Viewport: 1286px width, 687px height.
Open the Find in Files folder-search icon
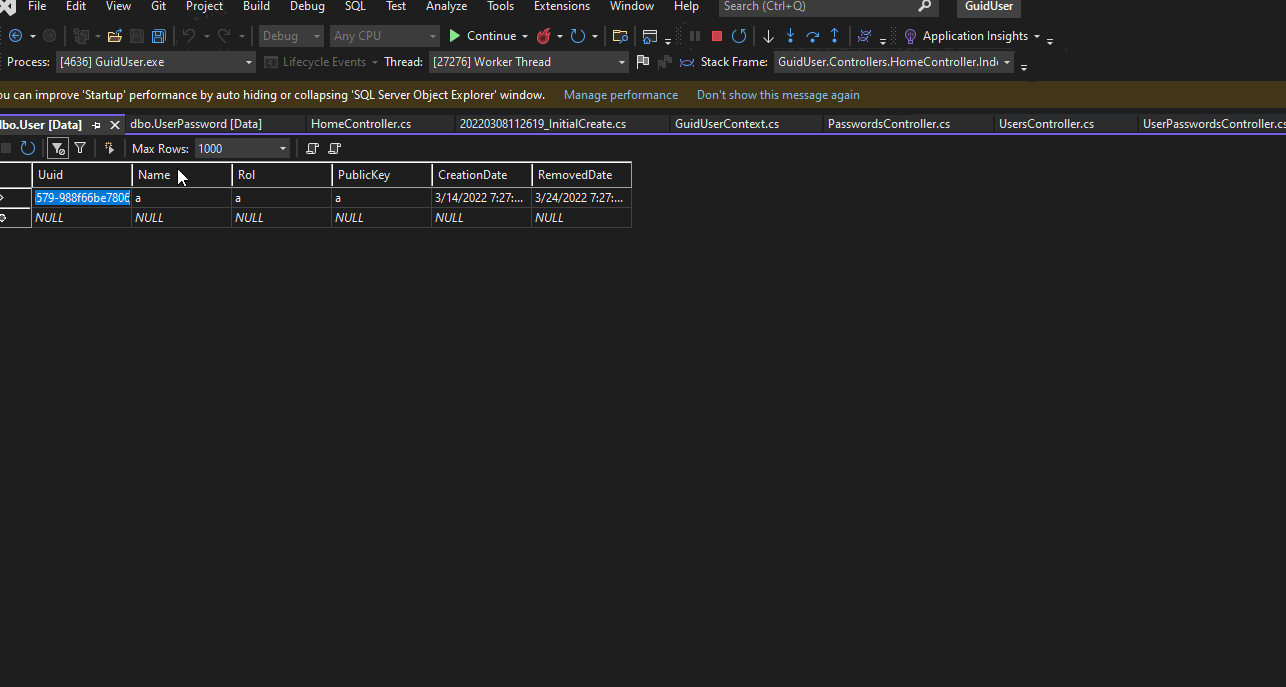pyautogui.click(x=620, y=36)
